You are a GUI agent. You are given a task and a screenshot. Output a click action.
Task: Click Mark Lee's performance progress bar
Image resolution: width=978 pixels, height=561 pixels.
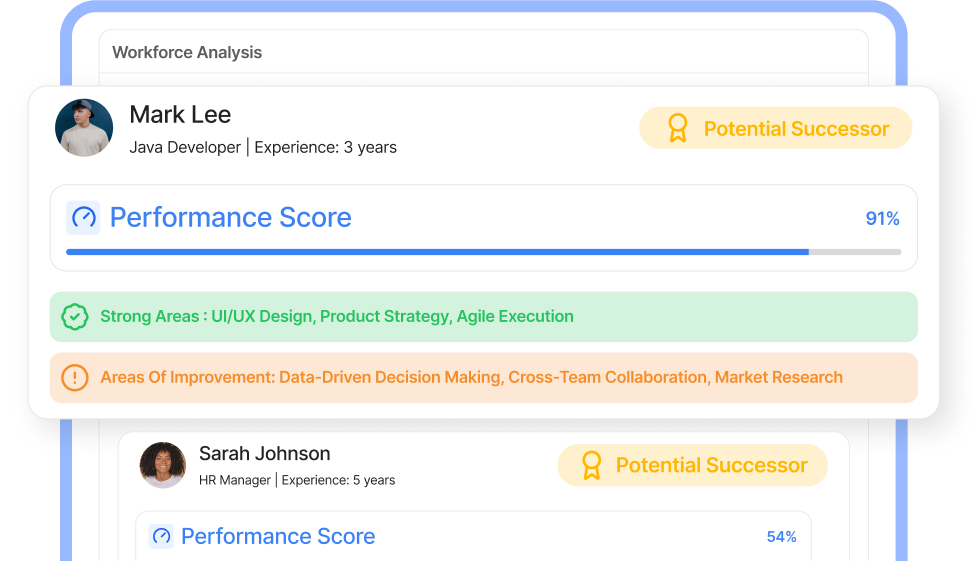[483, 252]
